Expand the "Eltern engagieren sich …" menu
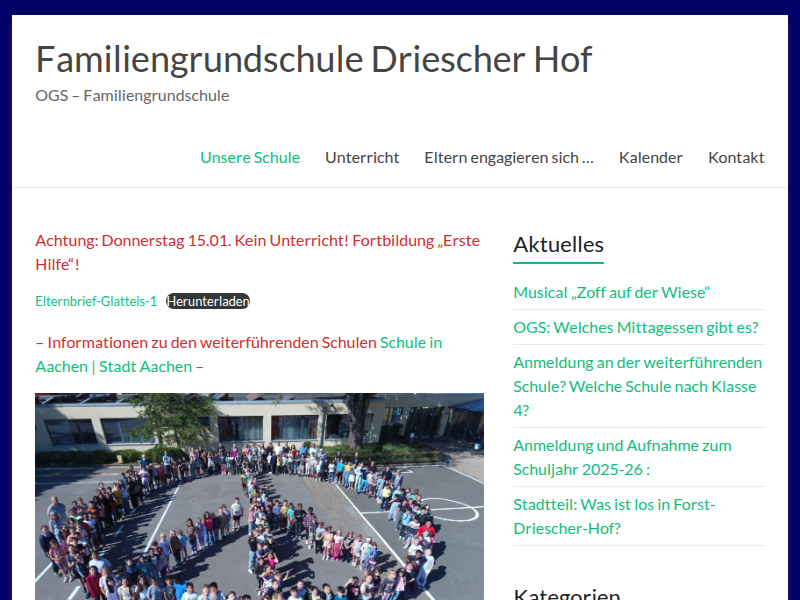The width and height of the screenshot is (800, 600). coord(509,157)
